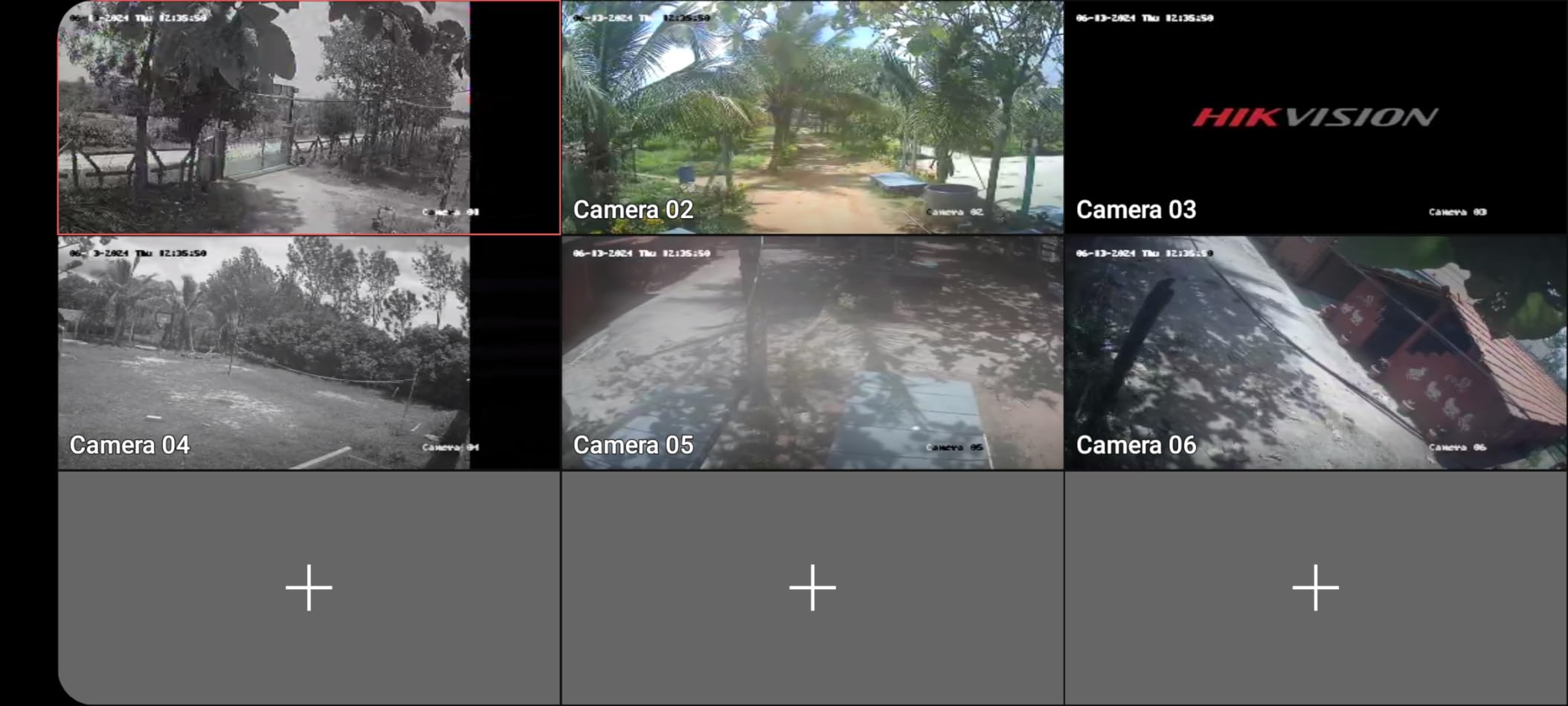This screenshot has width=1568, height=706.
Task: Tap the 'Camera 06' label text
Action: pos(1136,445)
